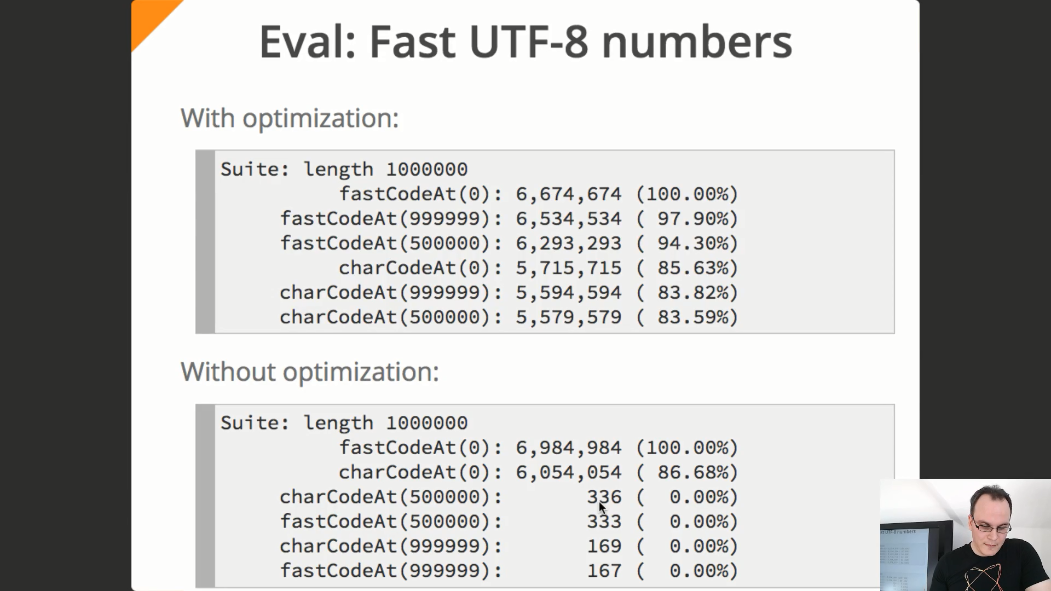Click the value 169 for charCodeAt(999999)
This screenshot has width=1051, height=591.
pos(604,546)
